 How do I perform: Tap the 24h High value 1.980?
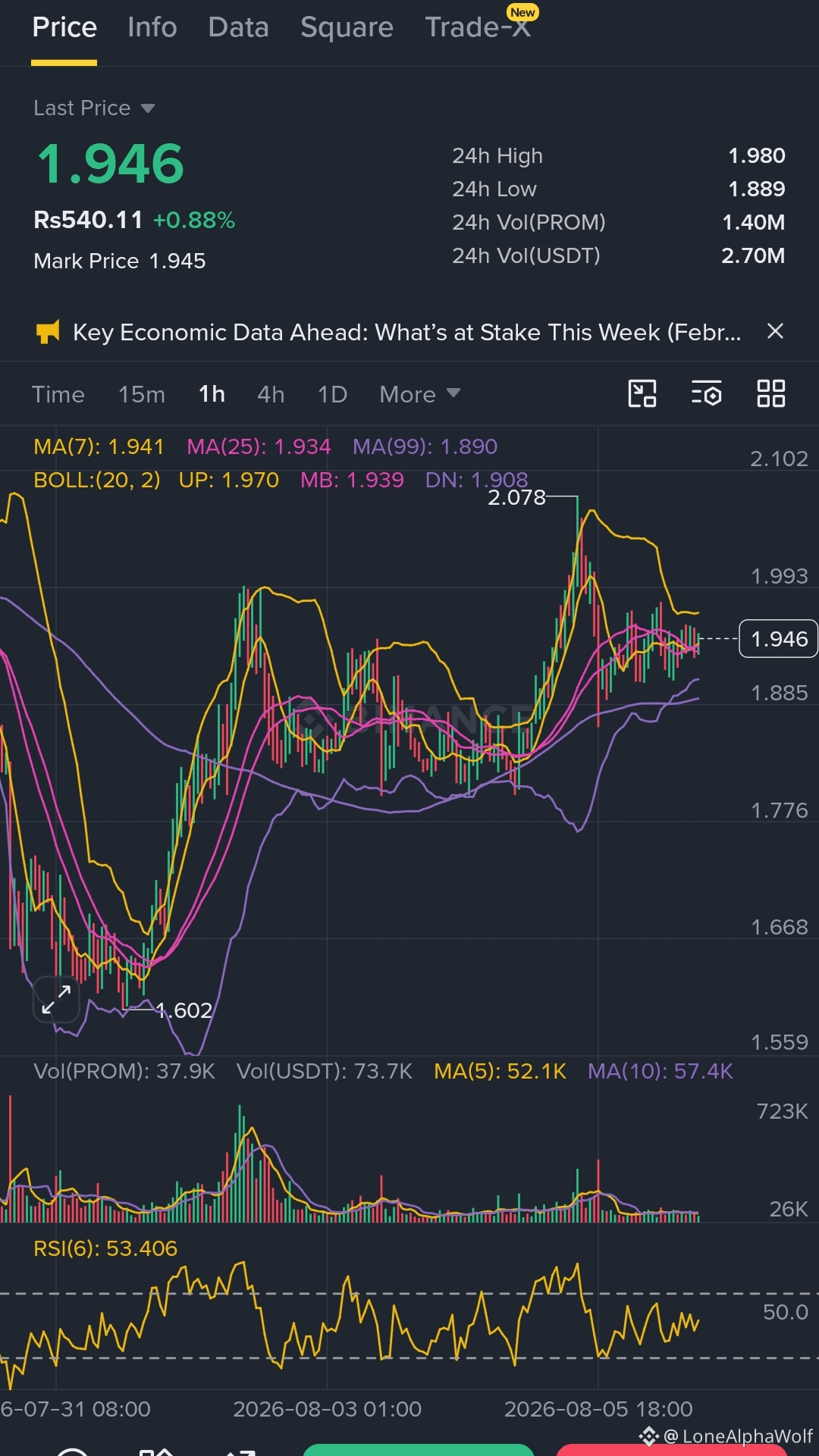click(x=756, y=155)
